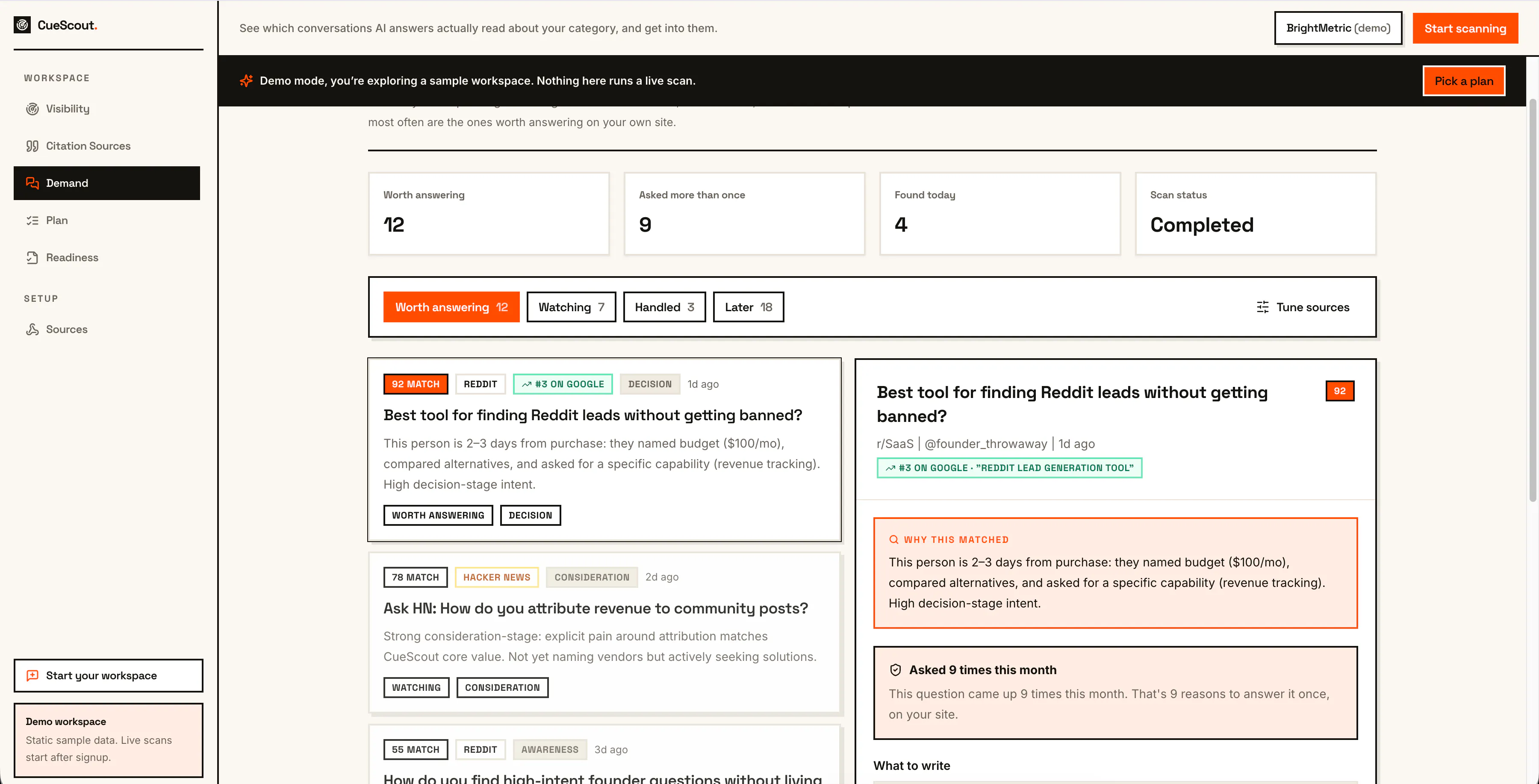This screenshot has width=1539, height=784.
Task: Click the Readiness document icon
Action: [x=32, y=257]
